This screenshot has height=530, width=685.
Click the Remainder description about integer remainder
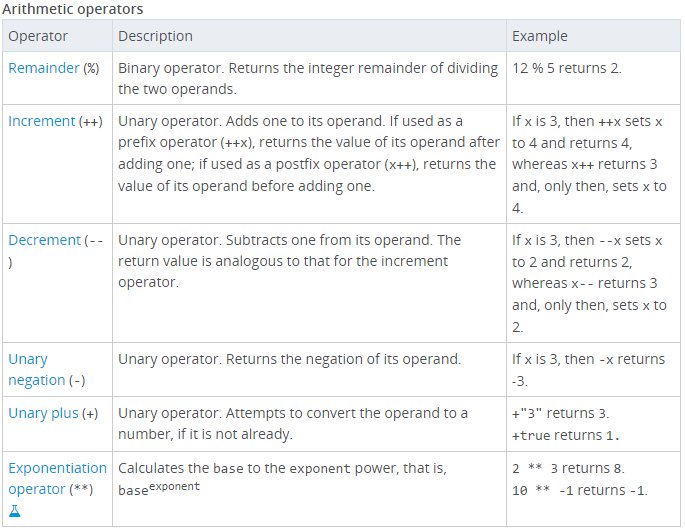click(308, 78)
